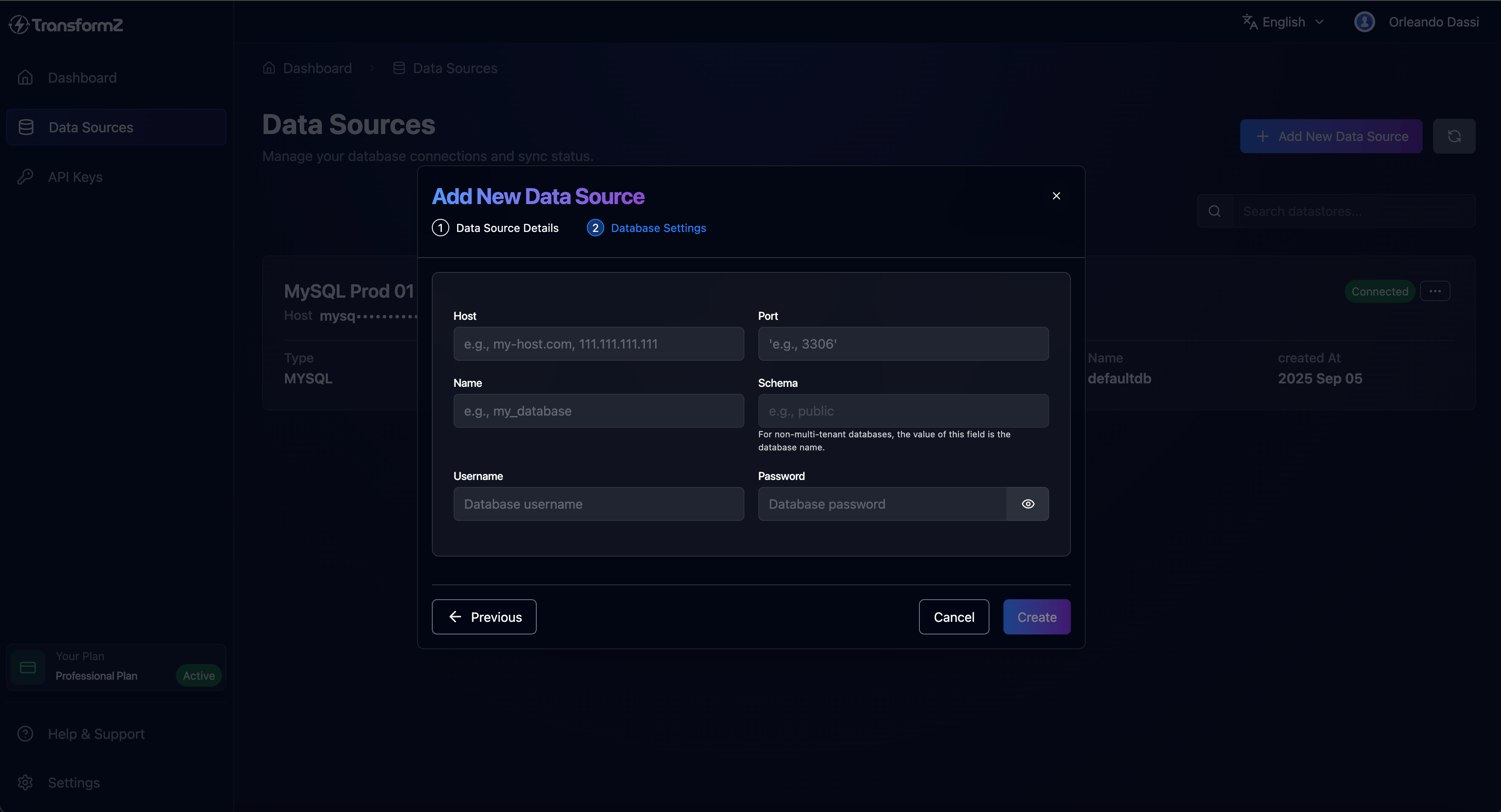Click the Help & Support question mark icon
Screen dimensions: 1501x812
point(26,733)
